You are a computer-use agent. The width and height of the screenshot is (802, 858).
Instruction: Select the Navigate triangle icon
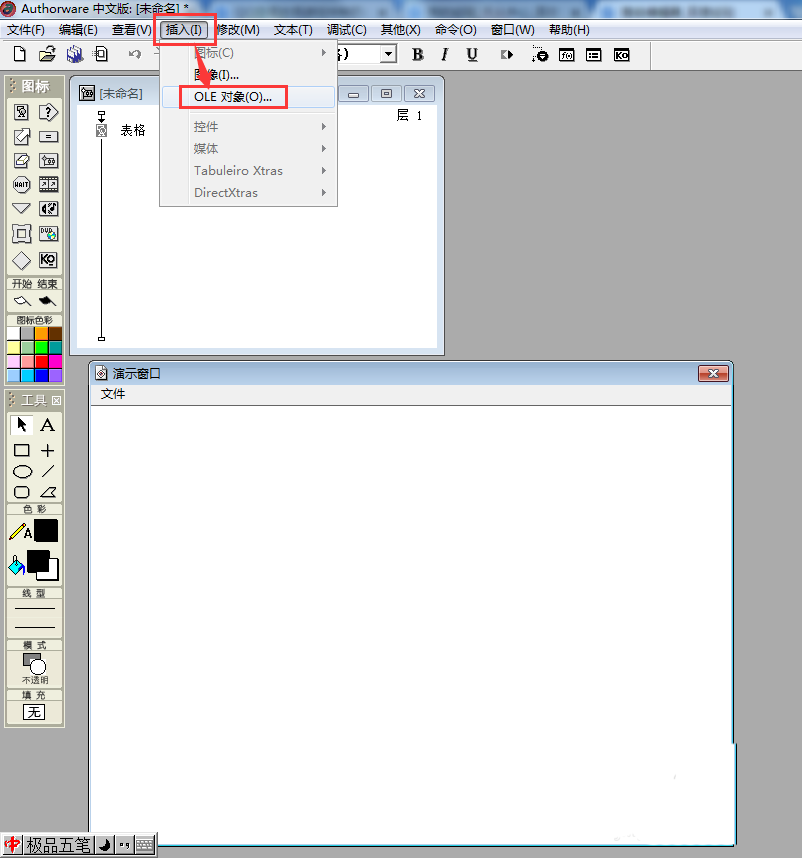21,208
